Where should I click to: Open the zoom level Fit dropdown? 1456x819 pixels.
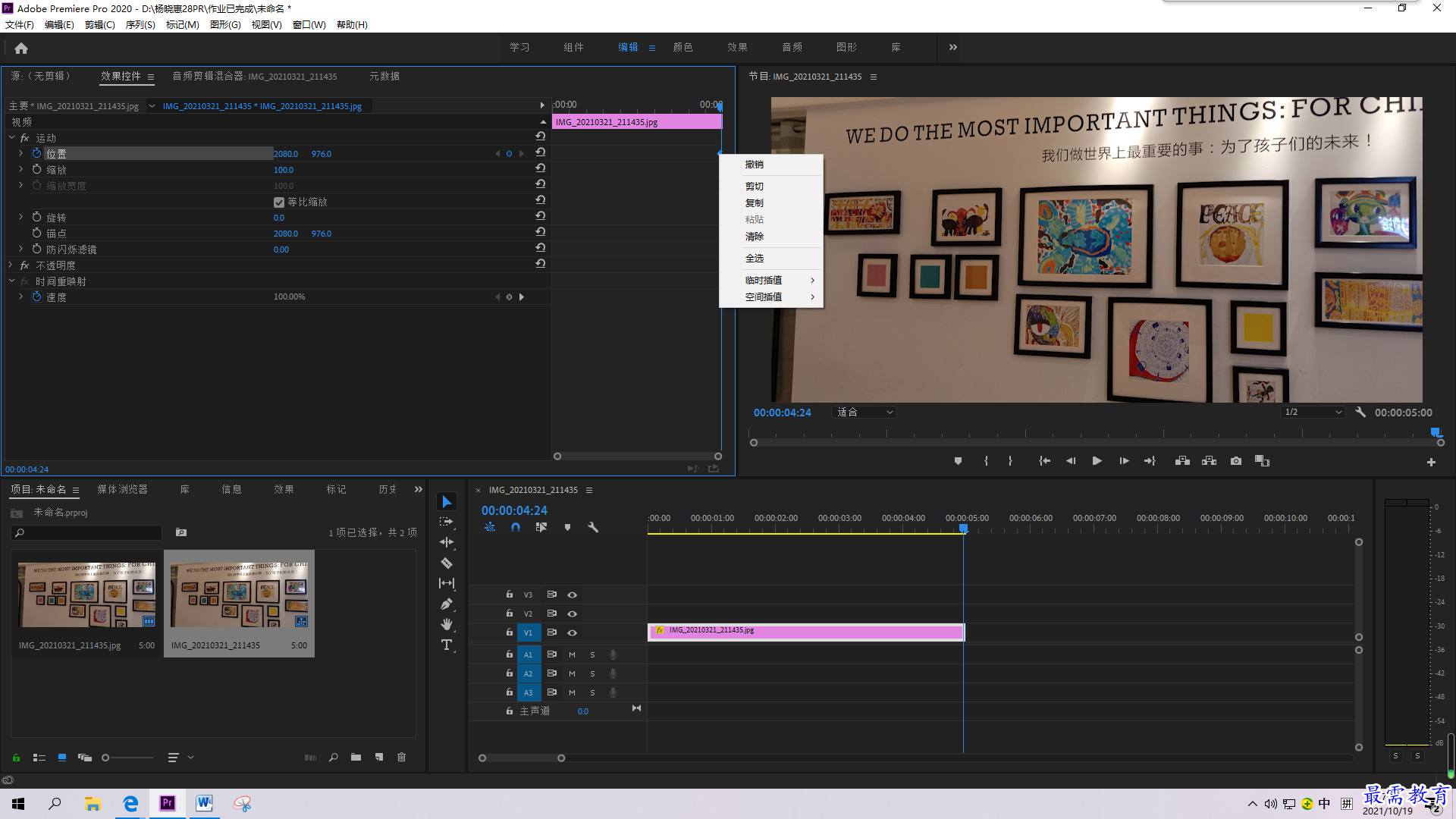tap(864, 412)
